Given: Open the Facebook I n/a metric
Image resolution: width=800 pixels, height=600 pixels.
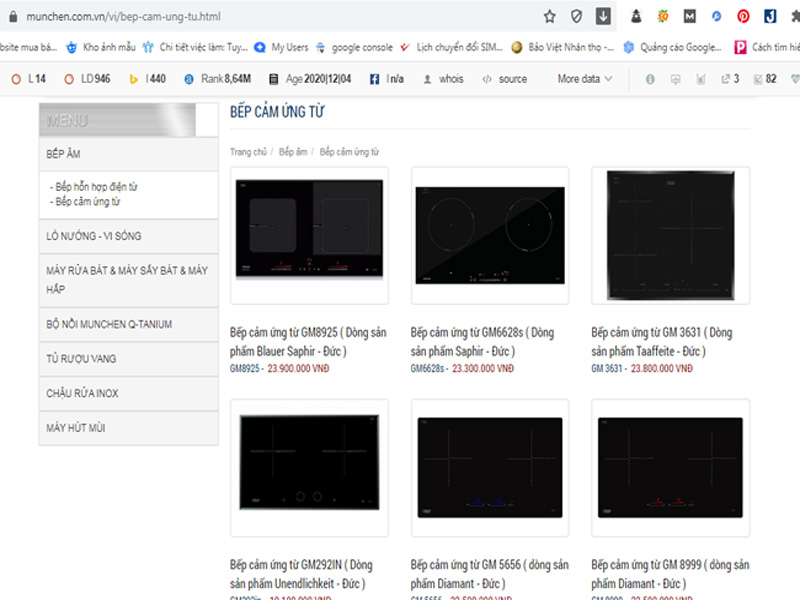Looking at the screenshot, I should [387, 79].
